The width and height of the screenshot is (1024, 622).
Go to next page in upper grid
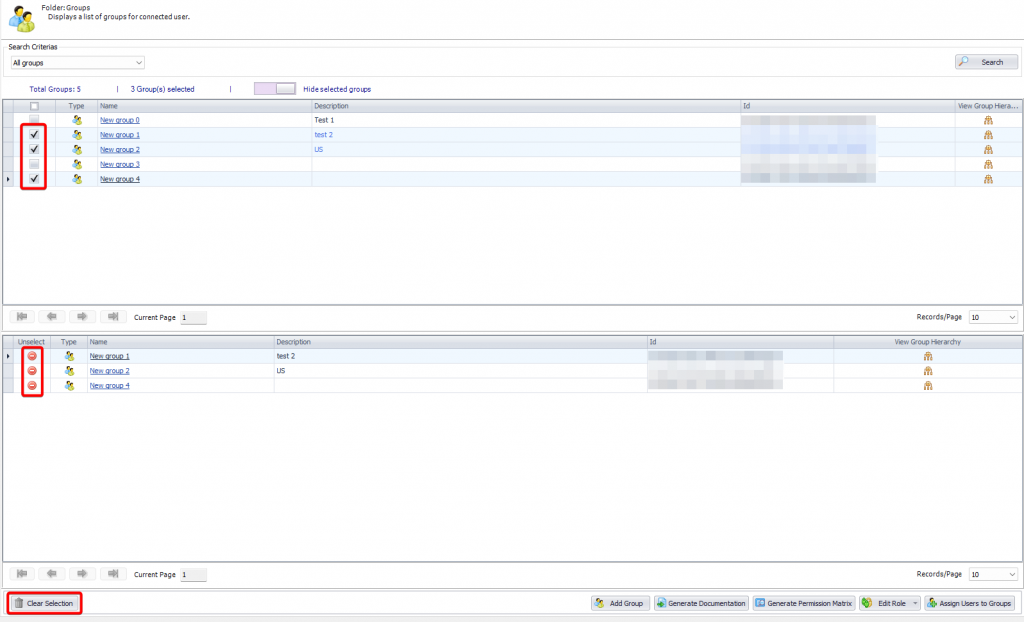point(82,317)
